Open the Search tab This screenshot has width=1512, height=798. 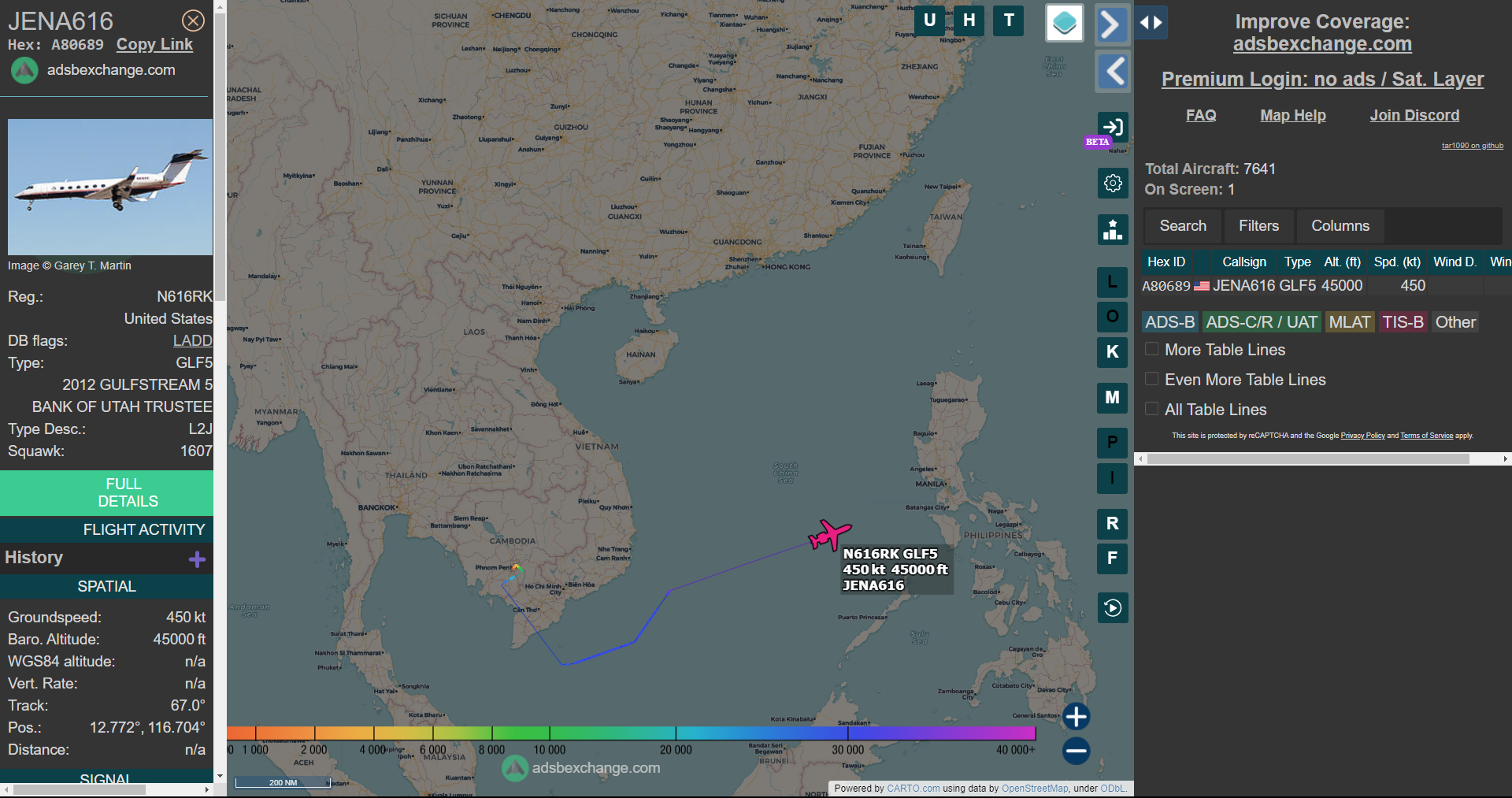pyautogui.click(x=1182, y=226)
